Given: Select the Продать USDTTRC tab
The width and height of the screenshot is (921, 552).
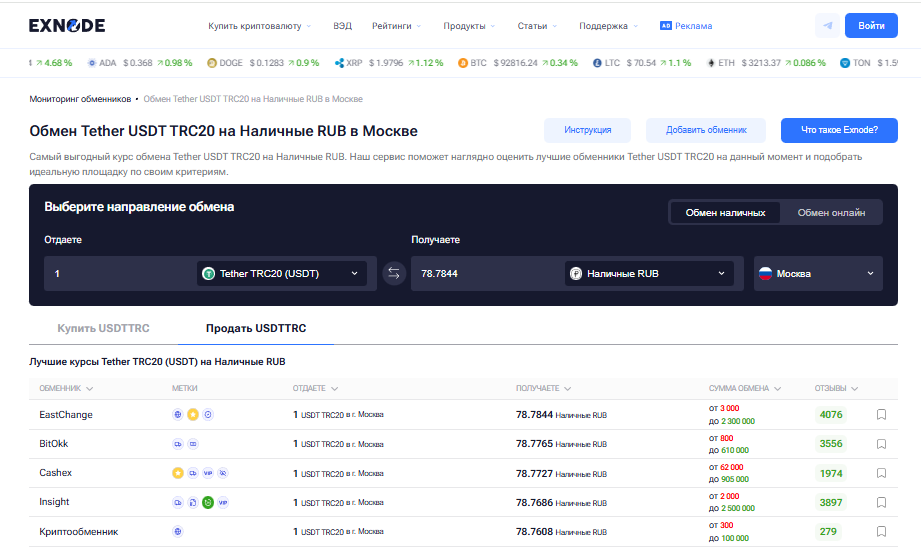Looking at the screenshot, I should [x=256, y=328].
